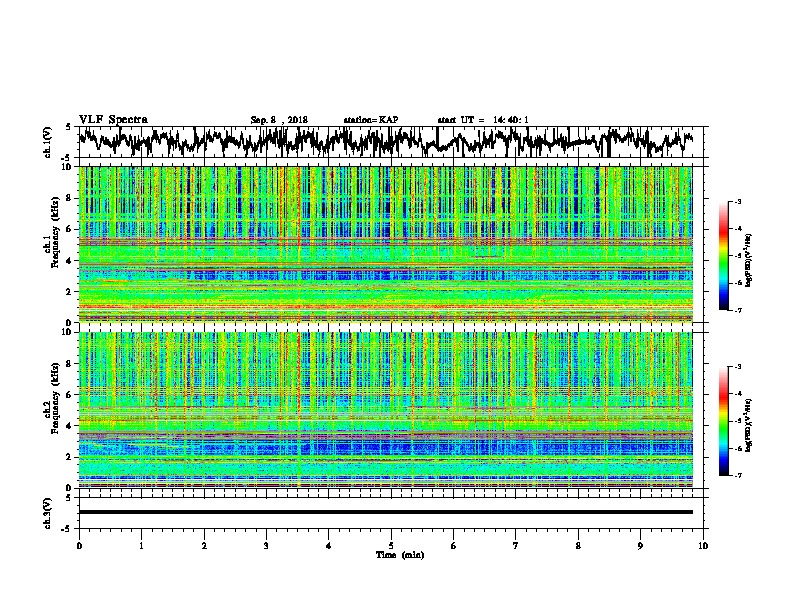Image resolution: width=792 pixels, height=612 pixels.
Task: Click the 10 tick on the time axis
Action: [x=703, y=546]
